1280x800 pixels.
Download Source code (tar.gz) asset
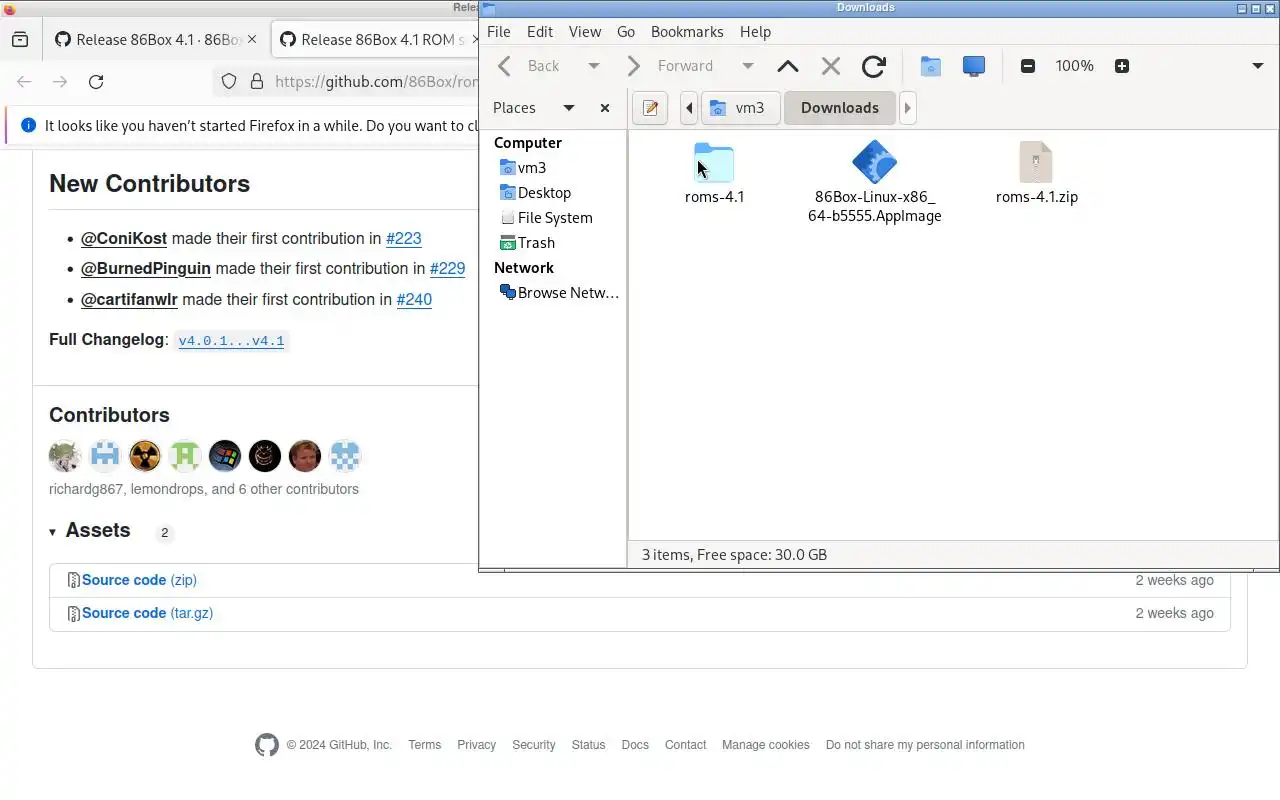point(147,613)
